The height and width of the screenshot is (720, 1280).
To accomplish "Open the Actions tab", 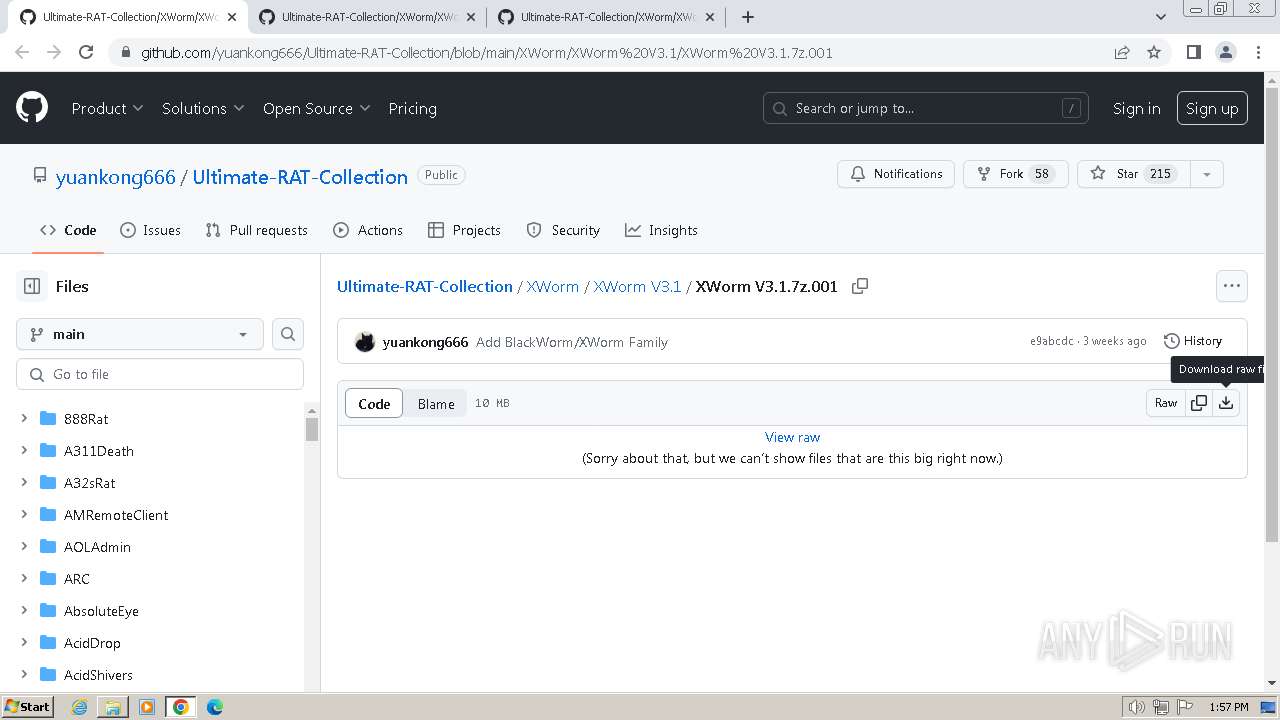I will click(367, 230).
